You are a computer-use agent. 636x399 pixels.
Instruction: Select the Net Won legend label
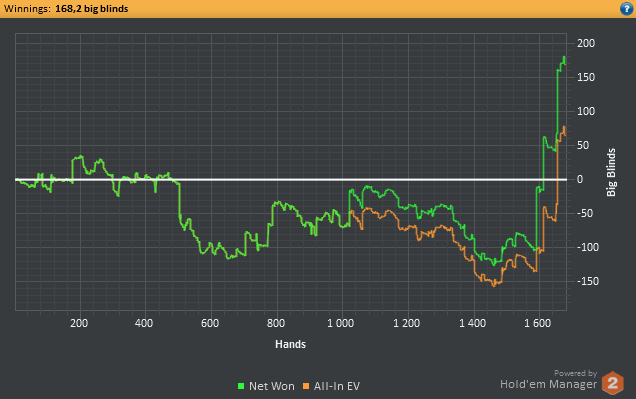pyautogui.click(x=272, y=386)
